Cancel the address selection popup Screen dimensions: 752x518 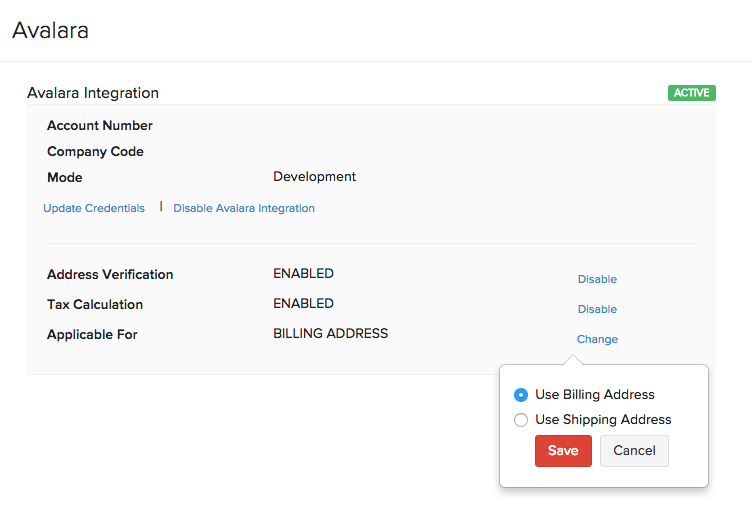coord(634,451)
